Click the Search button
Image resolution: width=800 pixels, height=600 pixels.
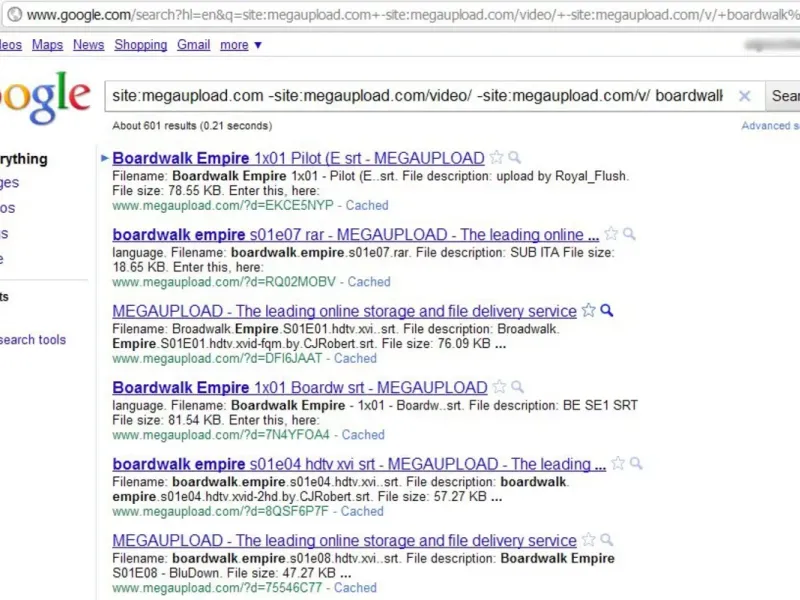tap(783, 95)
